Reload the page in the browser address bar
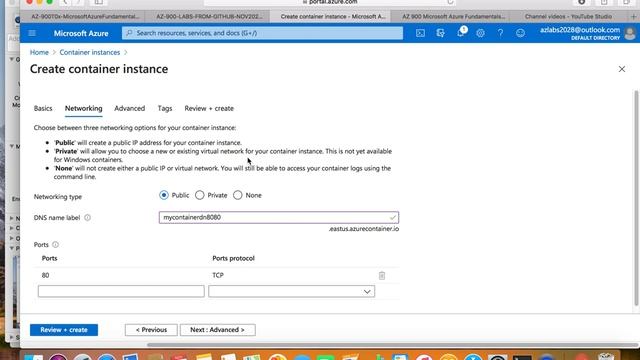The image size is (640, 360). tap(450, 2)
